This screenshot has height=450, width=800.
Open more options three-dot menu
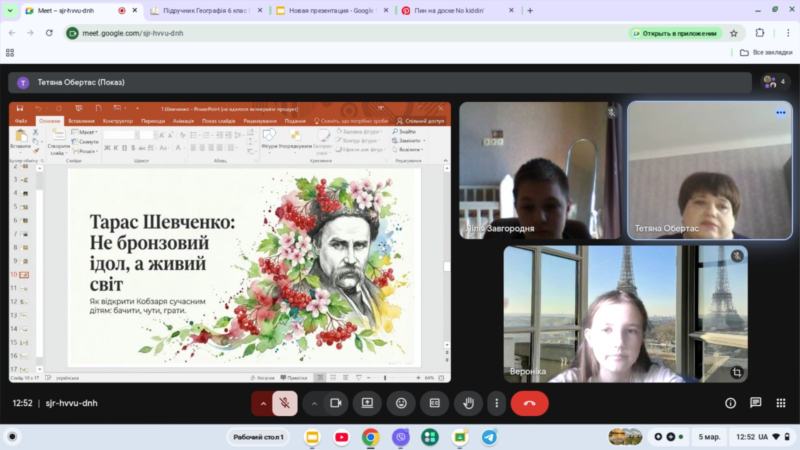[496, 403]
